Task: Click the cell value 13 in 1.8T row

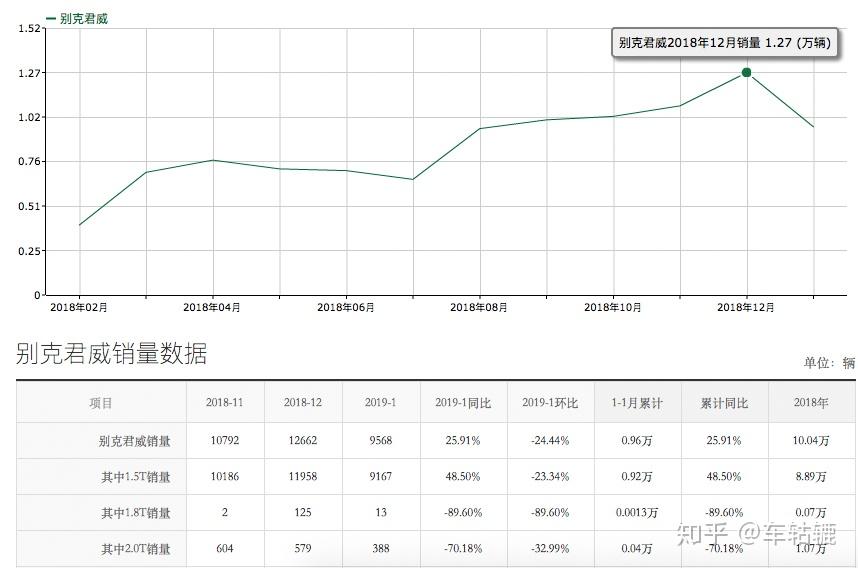Action: (380, 513)
